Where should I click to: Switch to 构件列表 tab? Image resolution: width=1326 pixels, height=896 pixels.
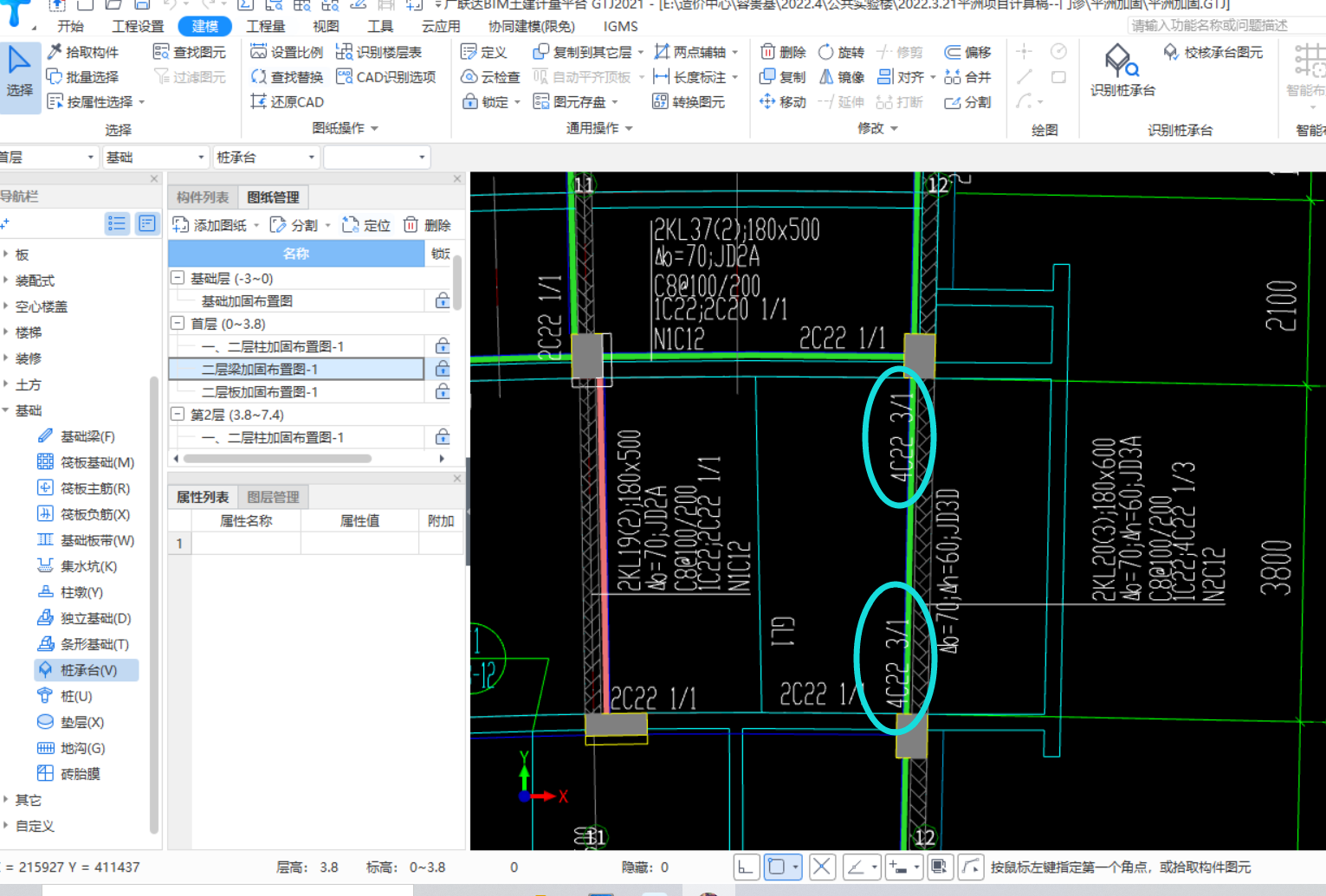[x=203, y=197]
